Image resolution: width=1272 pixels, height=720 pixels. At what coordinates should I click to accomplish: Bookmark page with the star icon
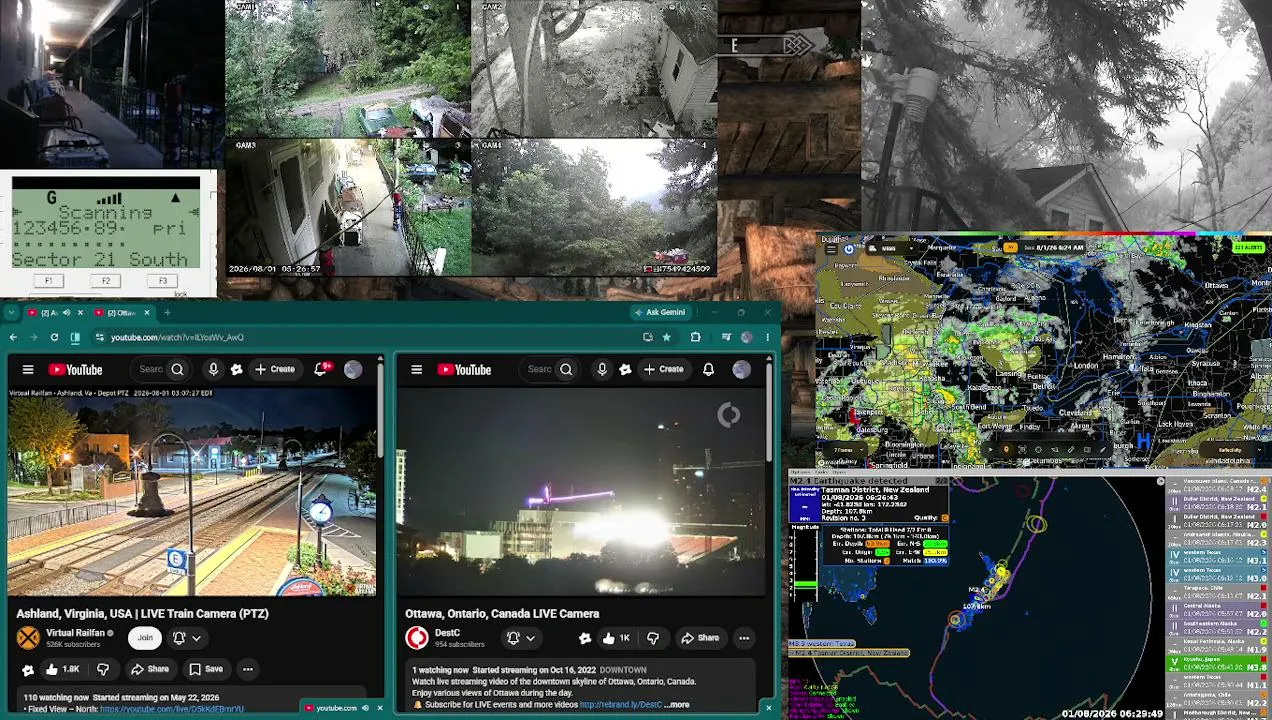tap(666, 337)
